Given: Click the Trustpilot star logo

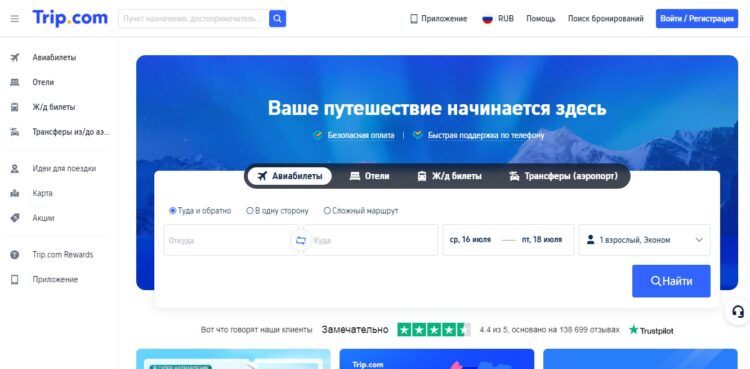Looking at the screenshot, I should (x=634, y=329).
